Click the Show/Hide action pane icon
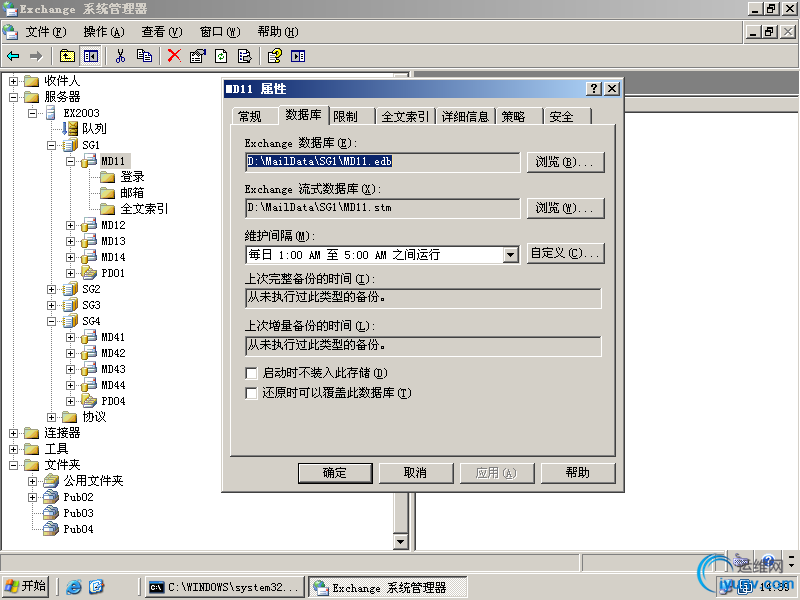Screen dimensions: 800x600 click(298, 56)
